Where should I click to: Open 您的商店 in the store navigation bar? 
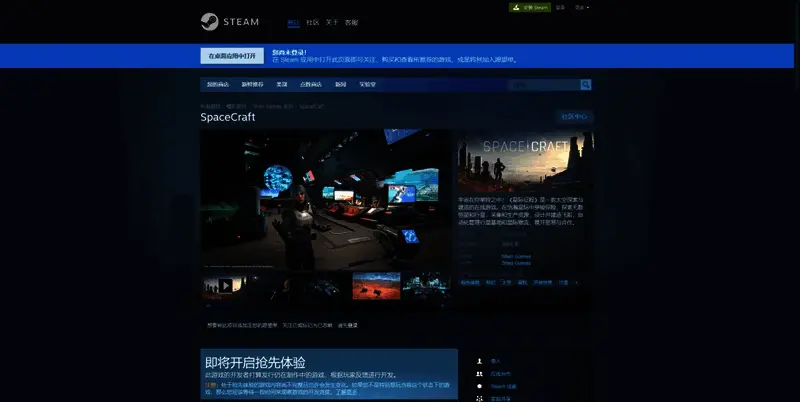[x=217, y=85]
